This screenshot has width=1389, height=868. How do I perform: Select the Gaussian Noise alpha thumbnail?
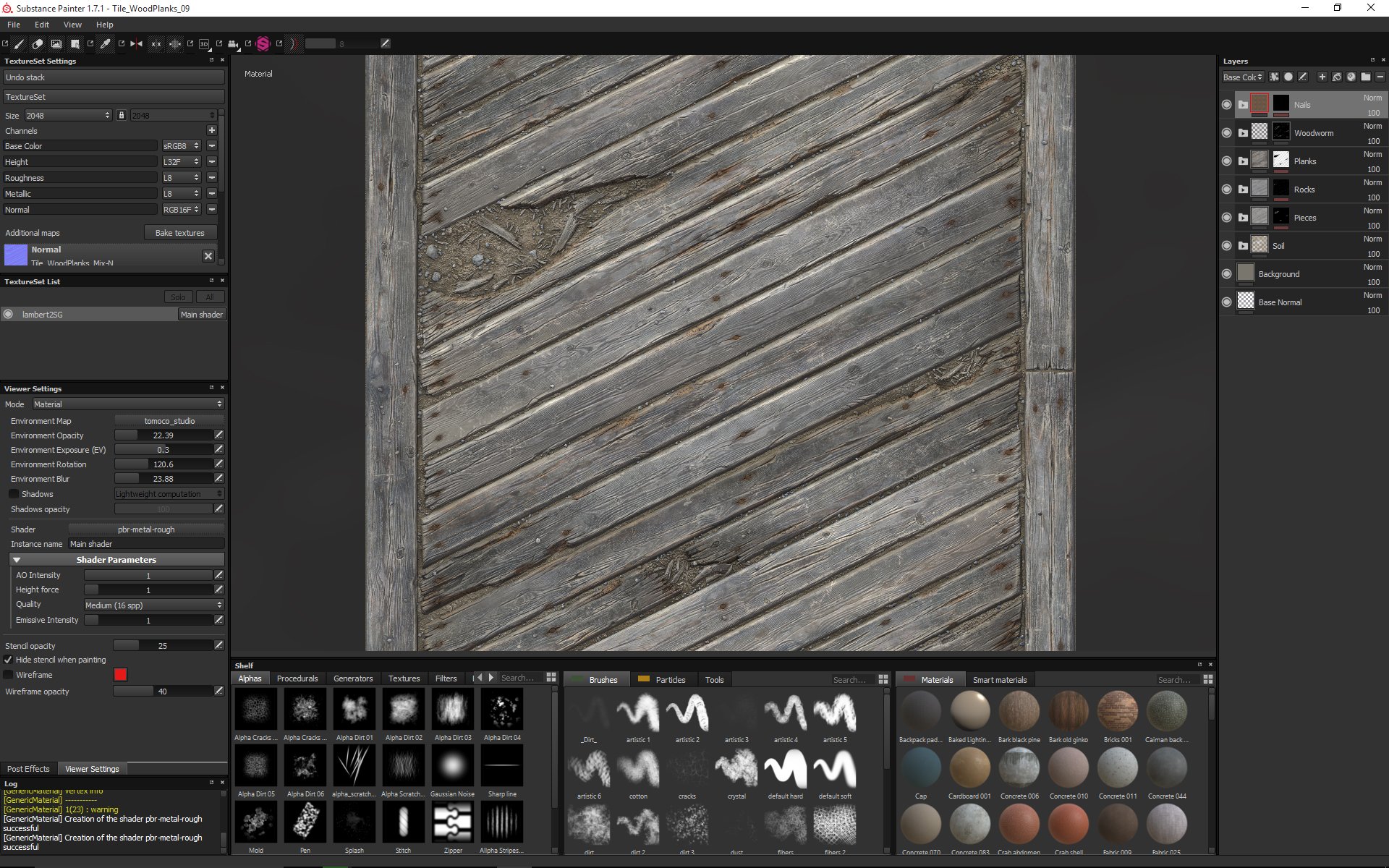pyautogui.click(x=452, y=766)
